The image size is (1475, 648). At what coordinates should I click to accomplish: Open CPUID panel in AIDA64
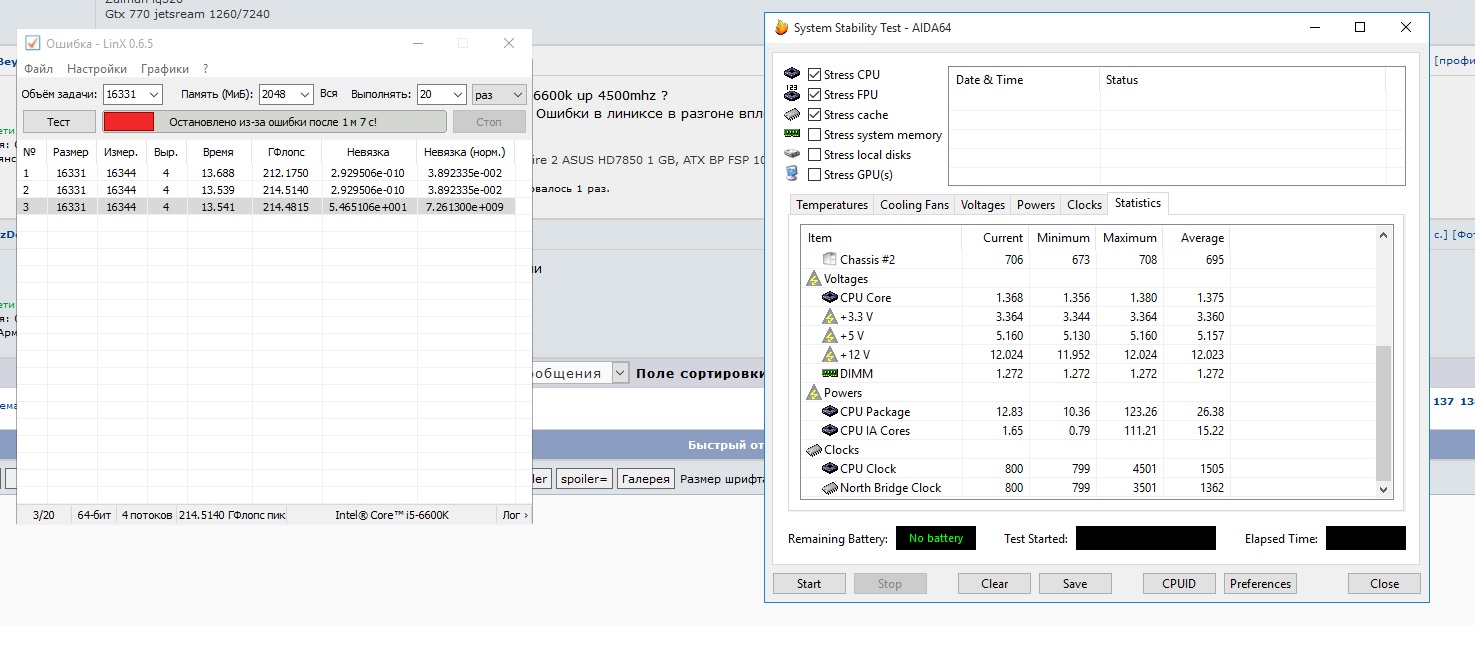(x=1179, y=584)
